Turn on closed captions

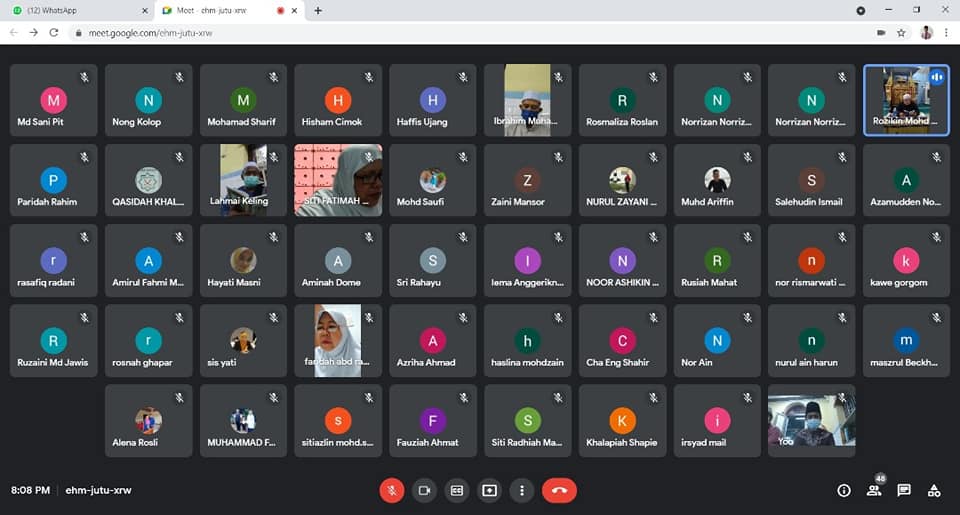[457, 490]
